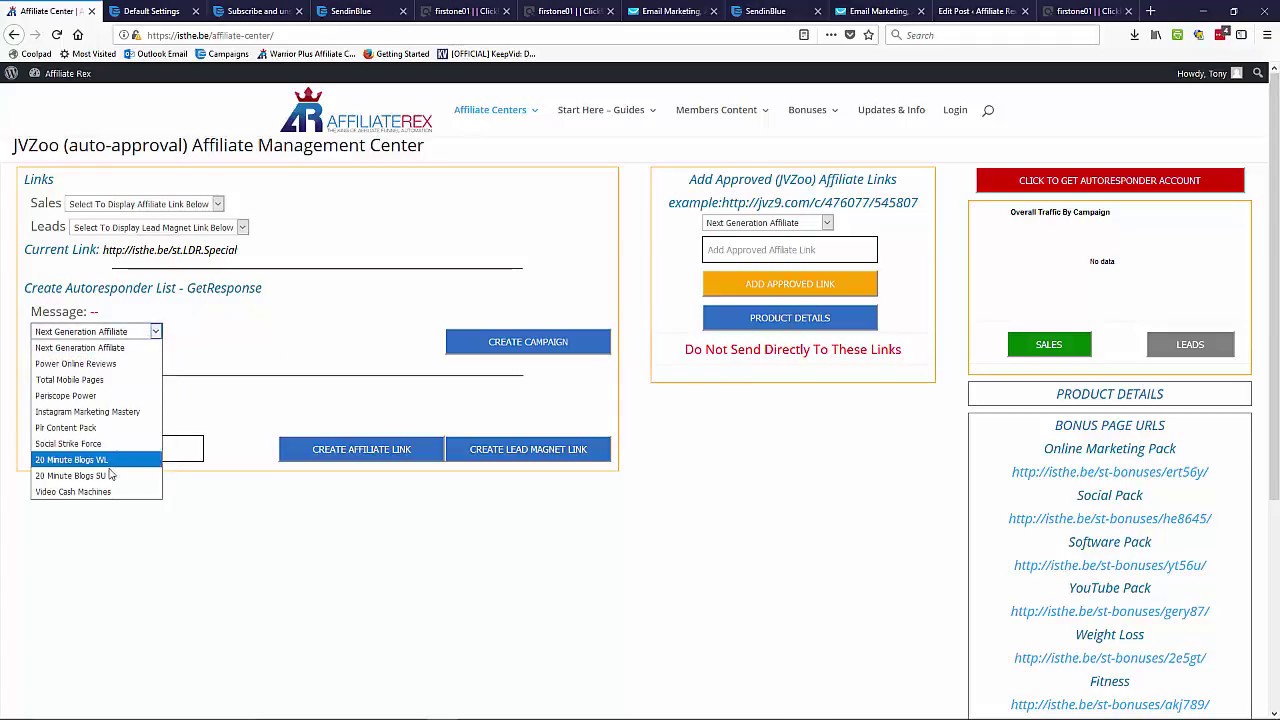Open Warrior Plus Affiliate bookmark
This screenshot has height=720, width=1280.
[x=306, y=54]
